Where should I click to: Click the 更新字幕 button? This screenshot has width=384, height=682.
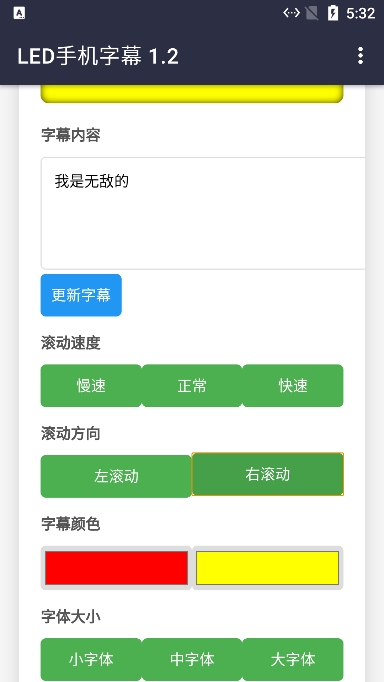pyautogui.click(x=81, y=295)
